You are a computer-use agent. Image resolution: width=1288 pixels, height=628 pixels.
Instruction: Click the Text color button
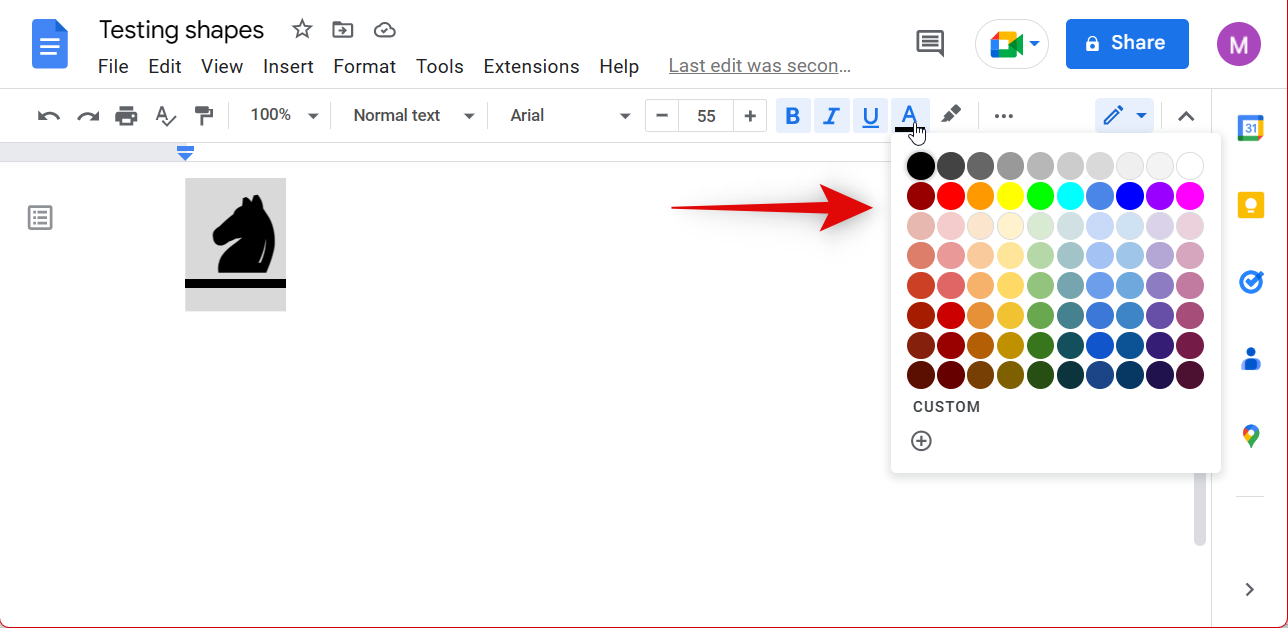(909, 116)
